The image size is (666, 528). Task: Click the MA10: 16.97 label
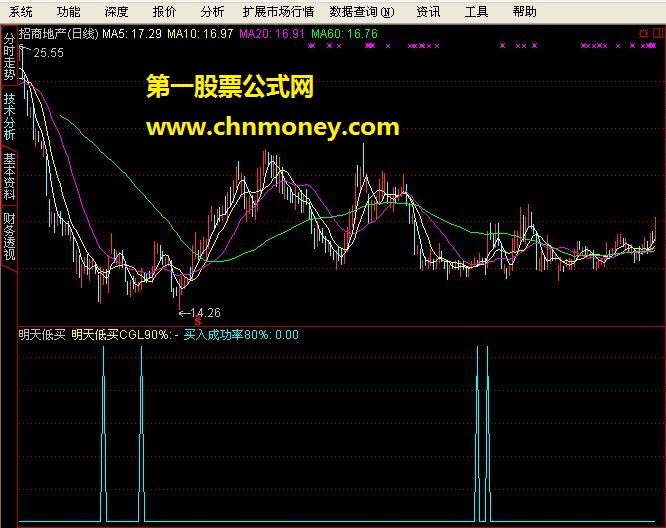click(200, 34)
